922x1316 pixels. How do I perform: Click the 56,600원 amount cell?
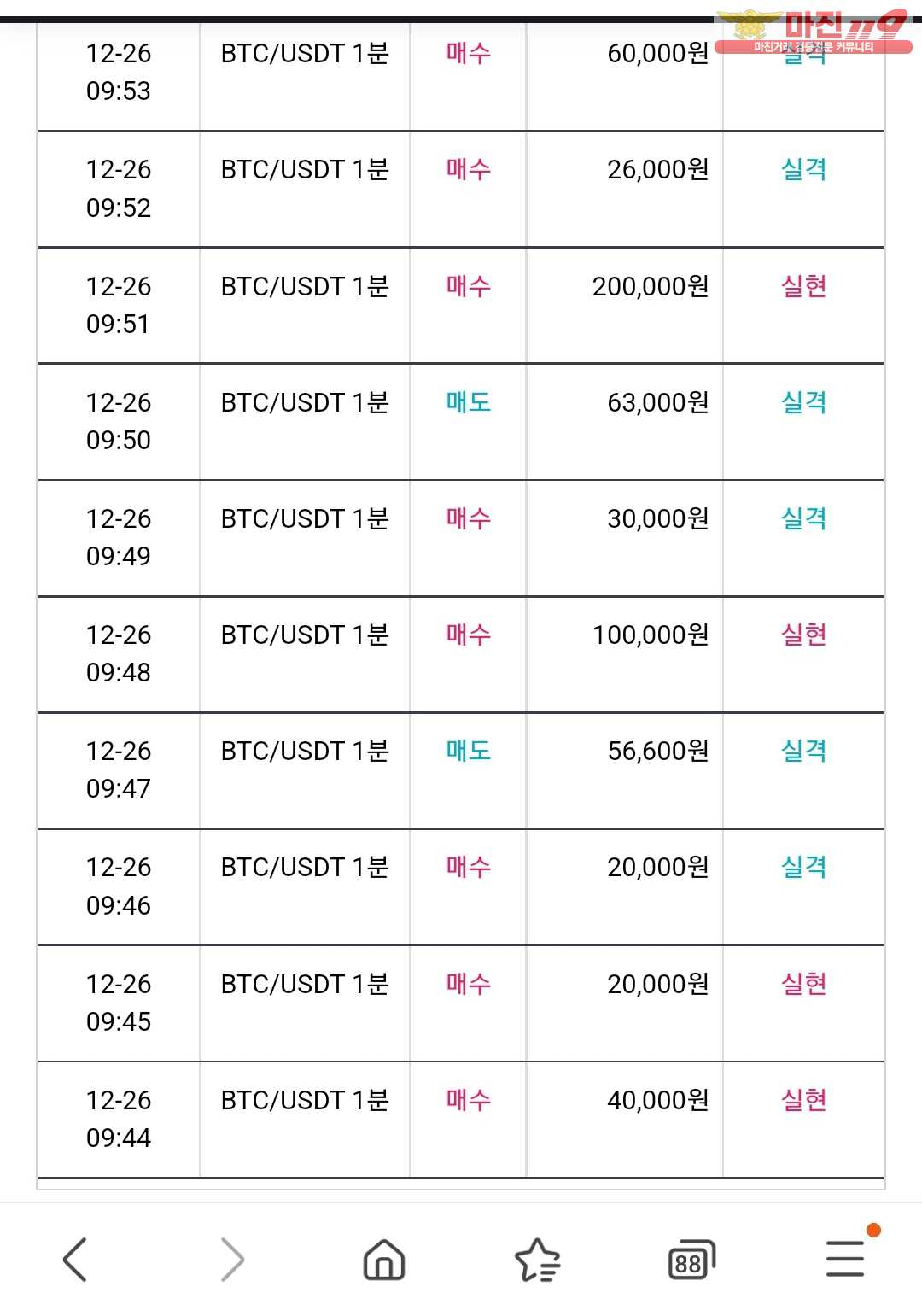658,751
